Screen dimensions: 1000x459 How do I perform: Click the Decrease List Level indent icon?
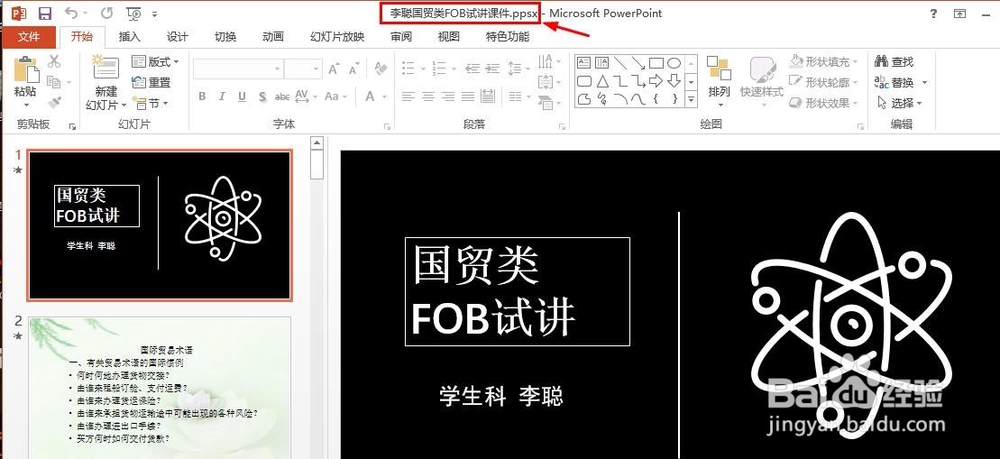click(472, 68)
